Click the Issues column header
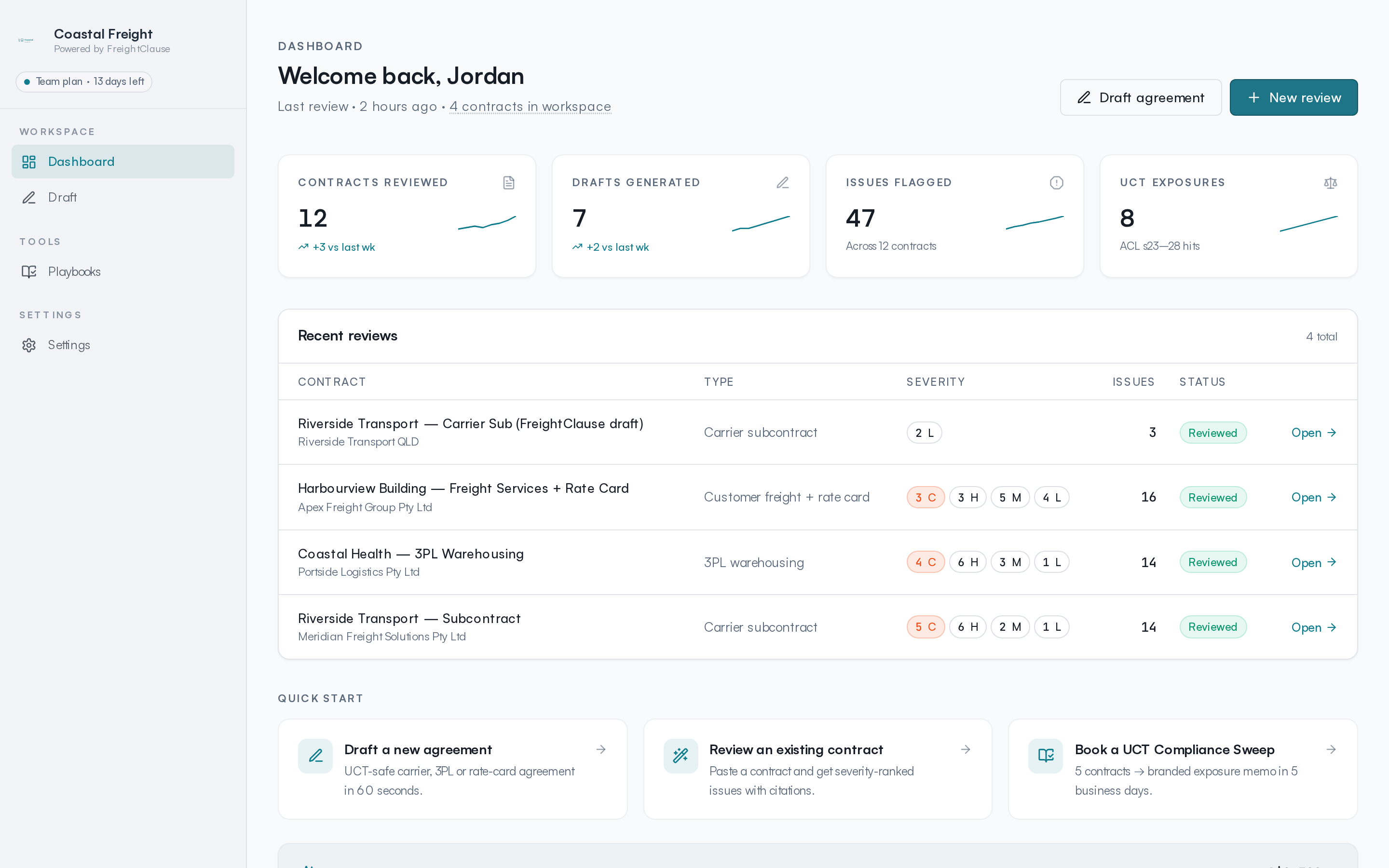 coord(1133,382)
